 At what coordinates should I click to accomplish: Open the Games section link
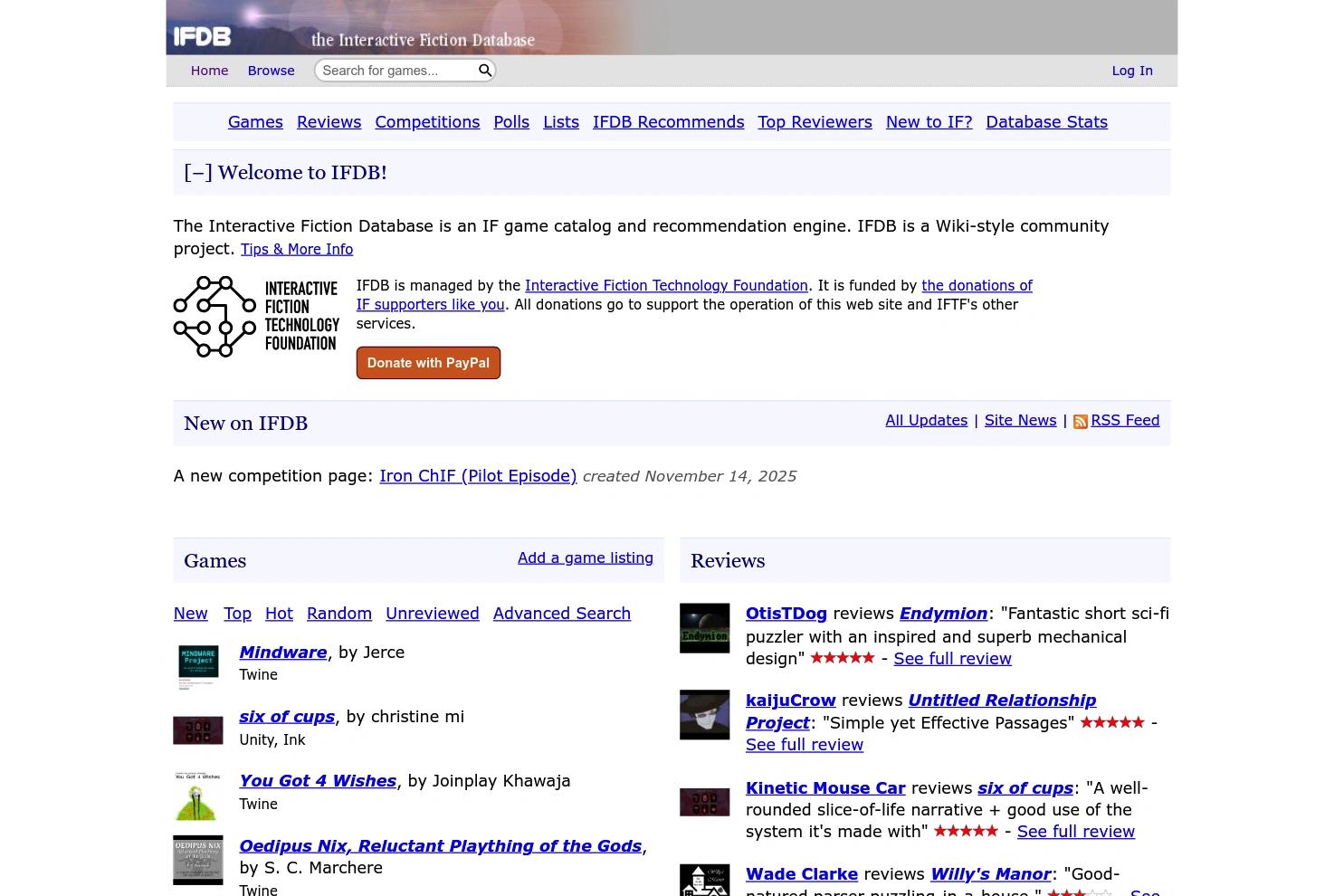click(255, 122)
